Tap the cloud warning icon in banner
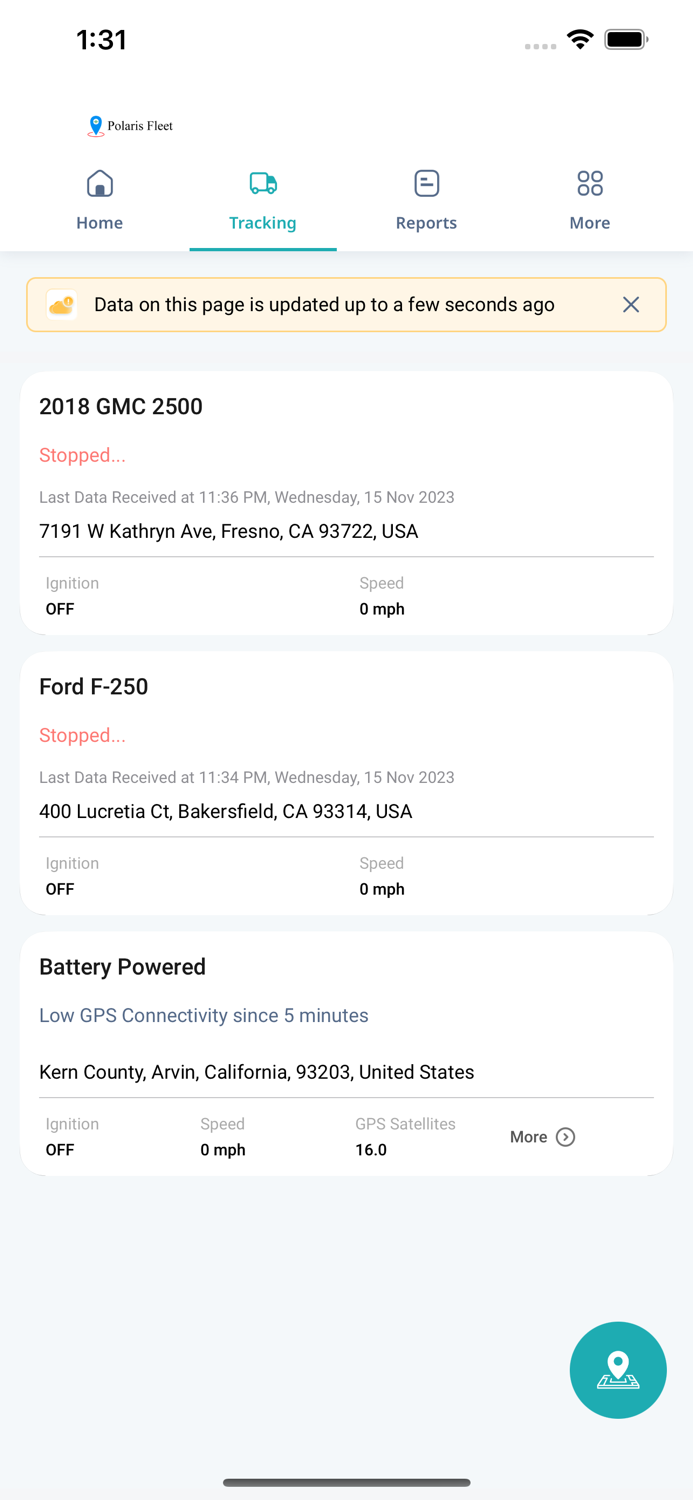The image size is (693, 1500). (x=62, y=305)
